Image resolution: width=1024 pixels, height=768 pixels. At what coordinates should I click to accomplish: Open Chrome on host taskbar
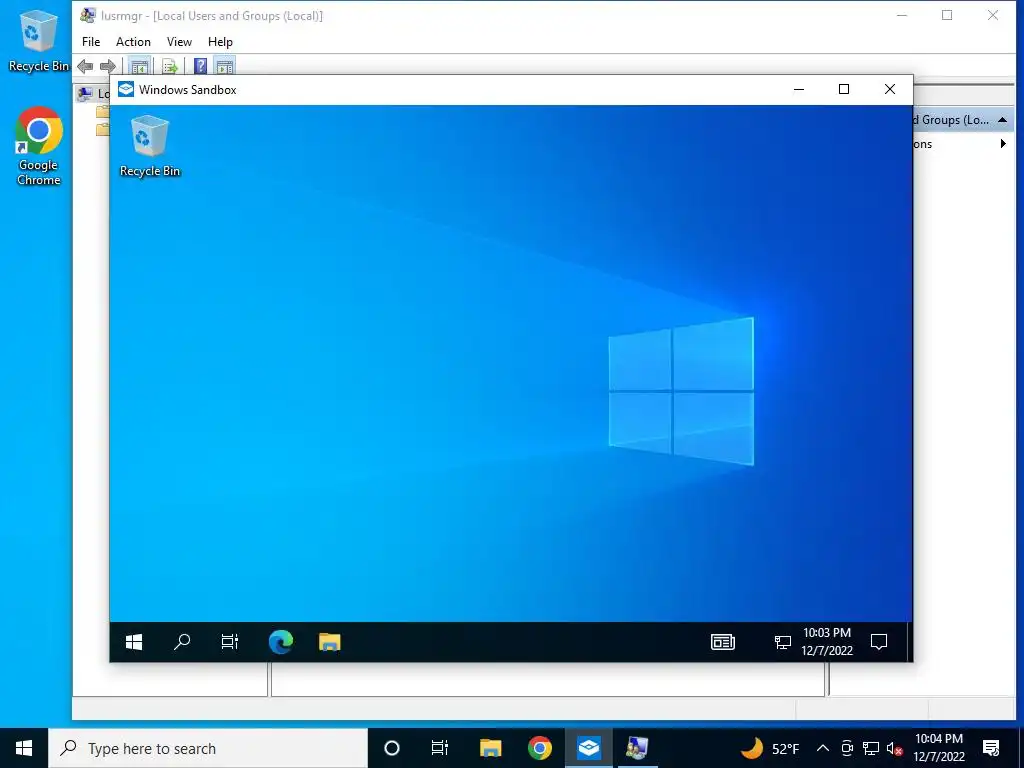click(x=539, y=748)
